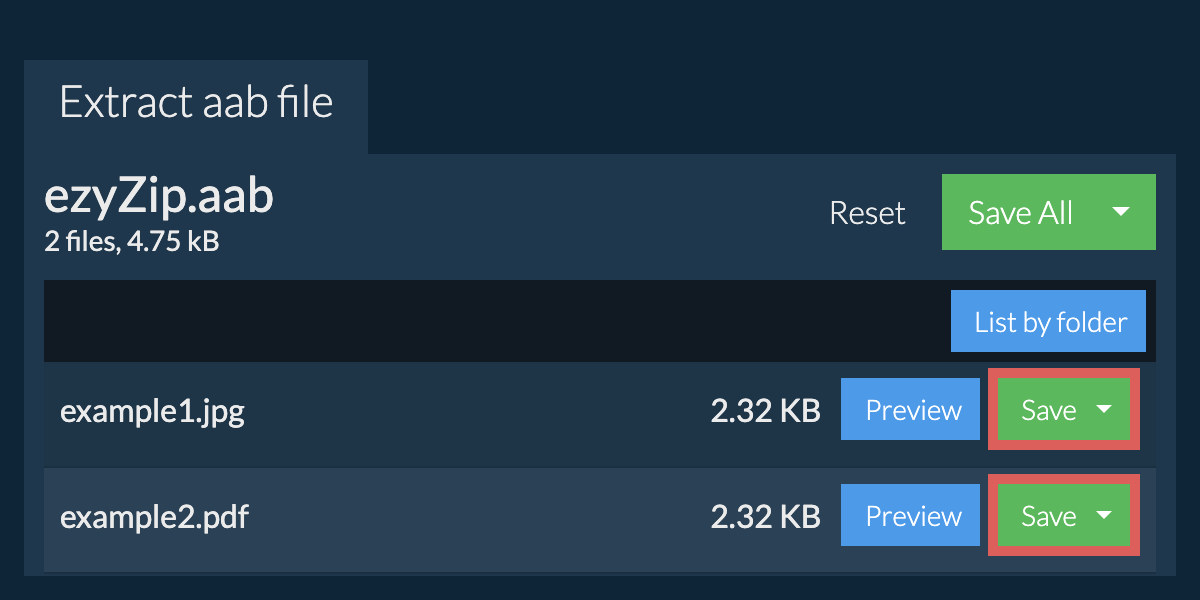Preview the example1.jpg file

click(913, 410)
